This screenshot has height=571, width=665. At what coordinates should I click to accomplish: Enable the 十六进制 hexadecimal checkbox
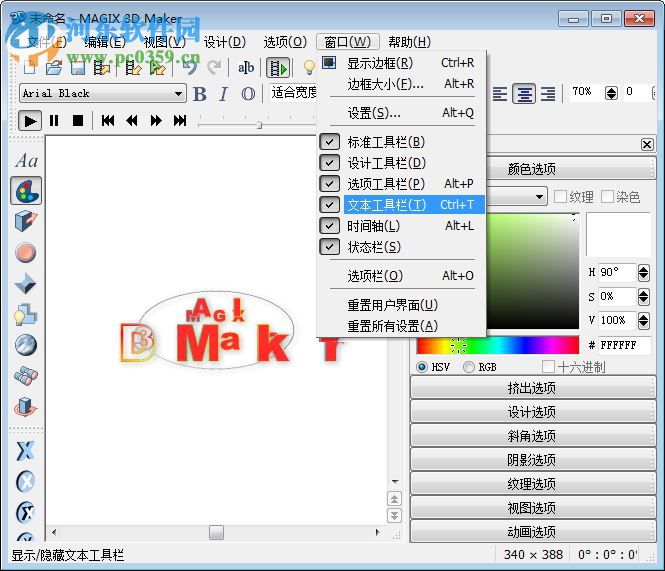548,367
